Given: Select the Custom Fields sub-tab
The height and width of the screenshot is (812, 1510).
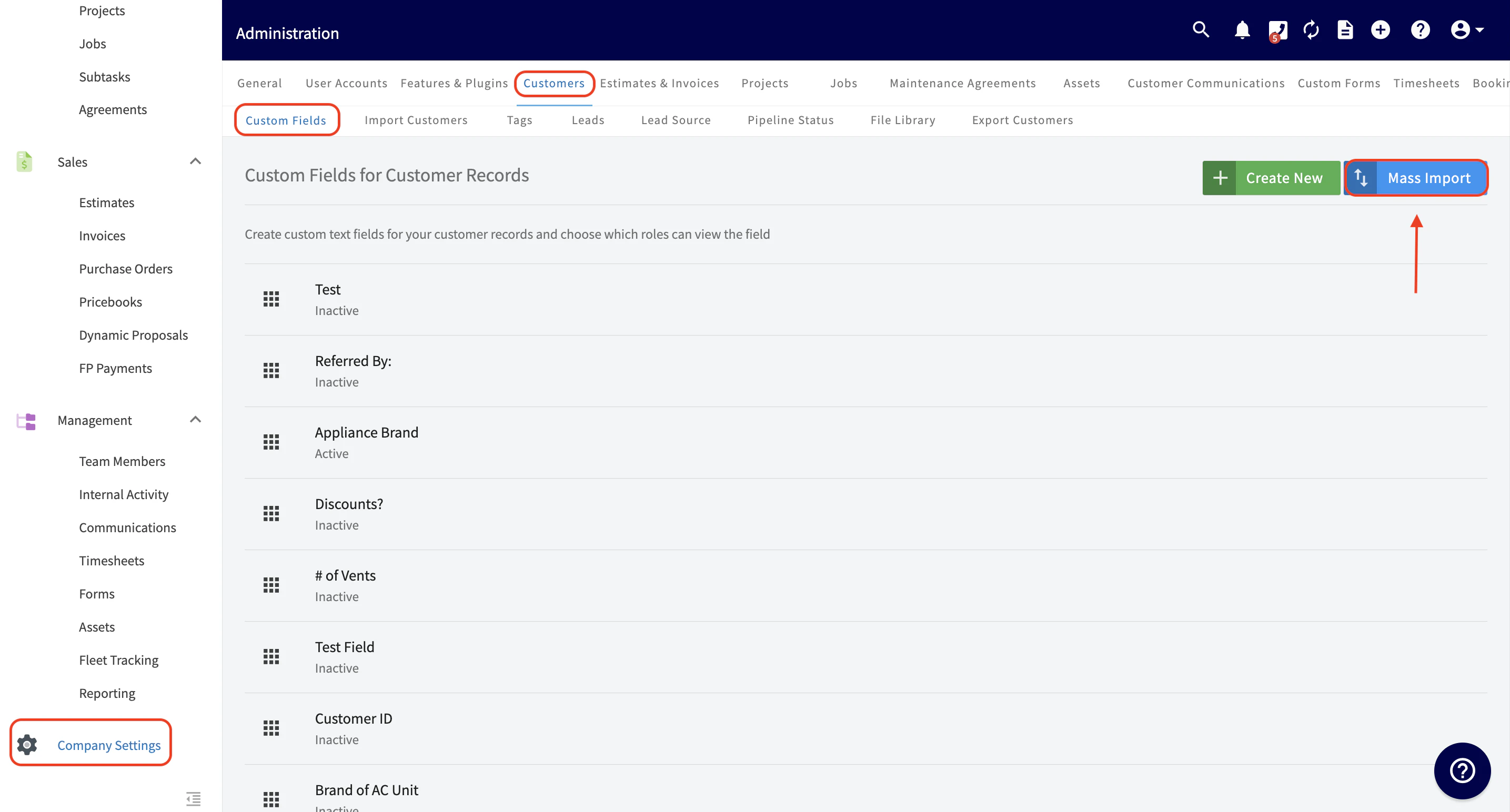Looking at the screenshot, I should (x=286, y=120).
